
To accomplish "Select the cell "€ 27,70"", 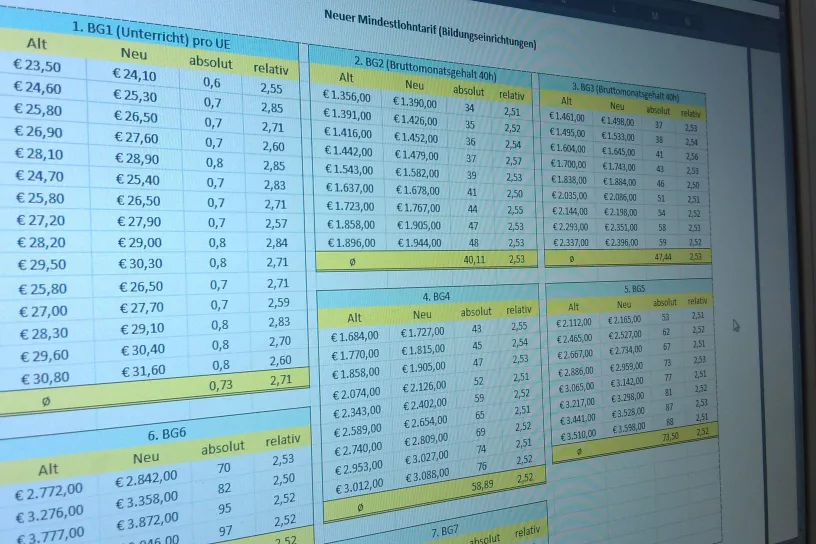I will coord(142,308).
